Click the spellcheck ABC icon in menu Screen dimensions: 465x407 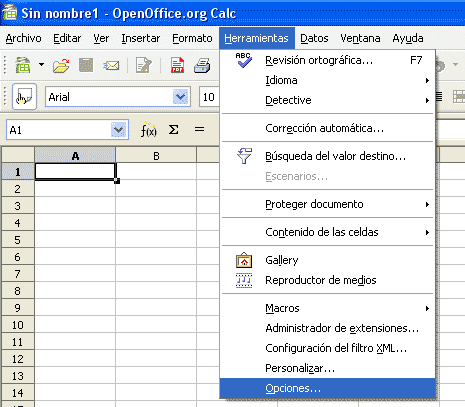[x=244, y=60]
